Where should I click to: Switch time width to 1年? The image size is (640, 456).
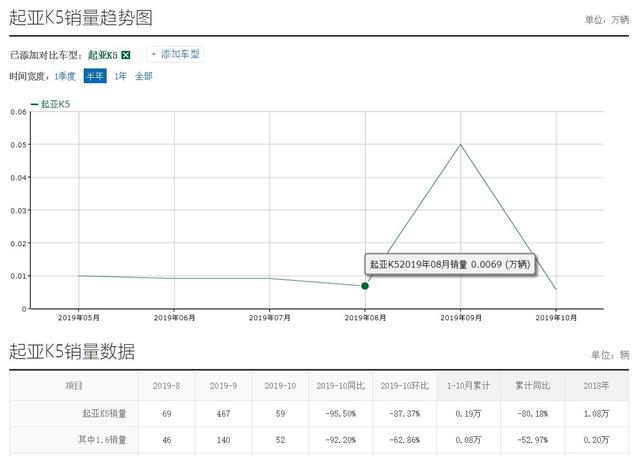click(120, 76)
